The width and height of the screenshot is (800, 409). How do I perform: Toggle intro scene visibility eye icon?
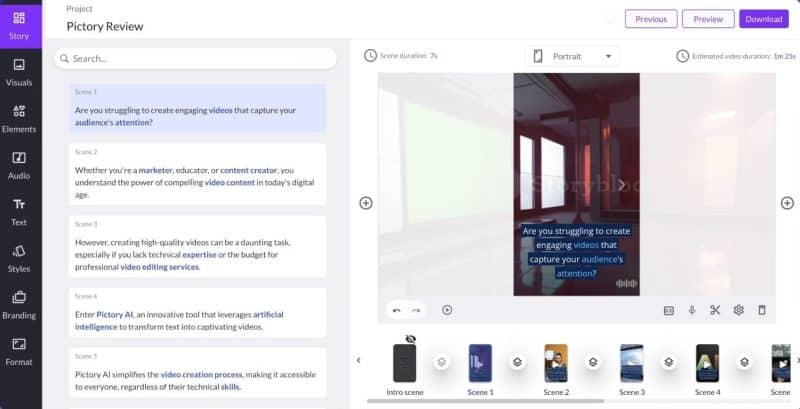[410, 339]
